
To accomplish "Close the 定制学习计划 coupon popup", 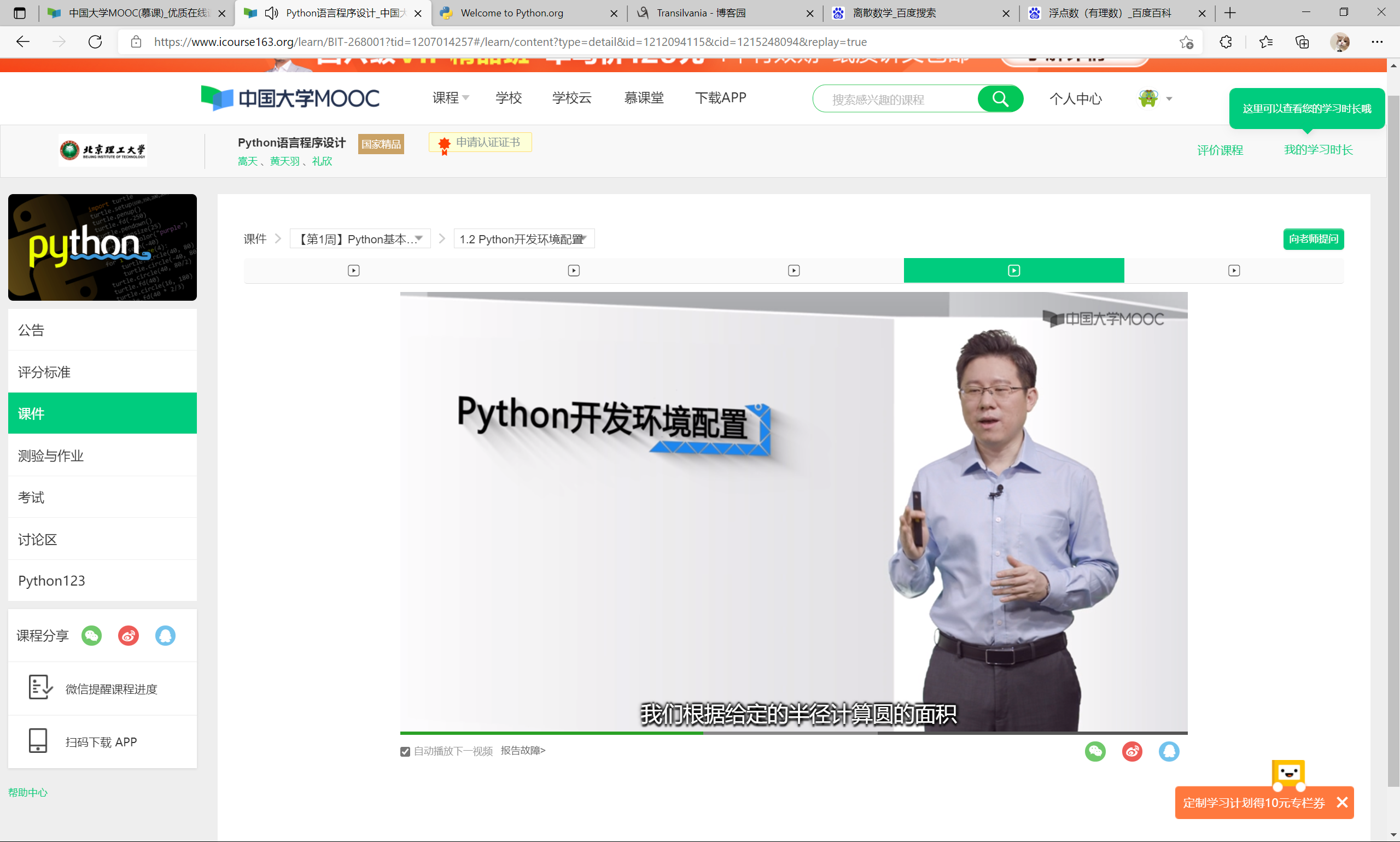I will tap(1342, 802).
